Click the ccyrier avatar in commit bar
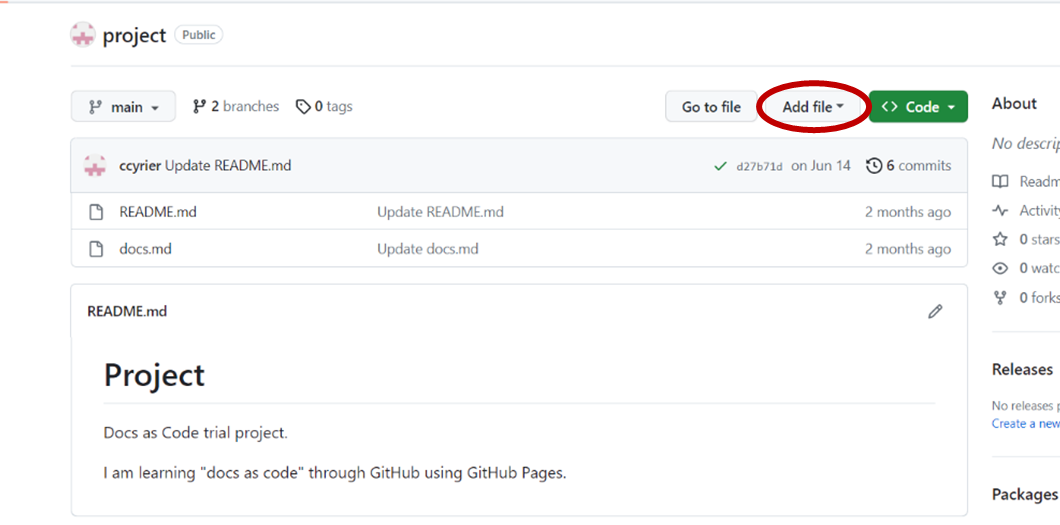 (95, 166)
